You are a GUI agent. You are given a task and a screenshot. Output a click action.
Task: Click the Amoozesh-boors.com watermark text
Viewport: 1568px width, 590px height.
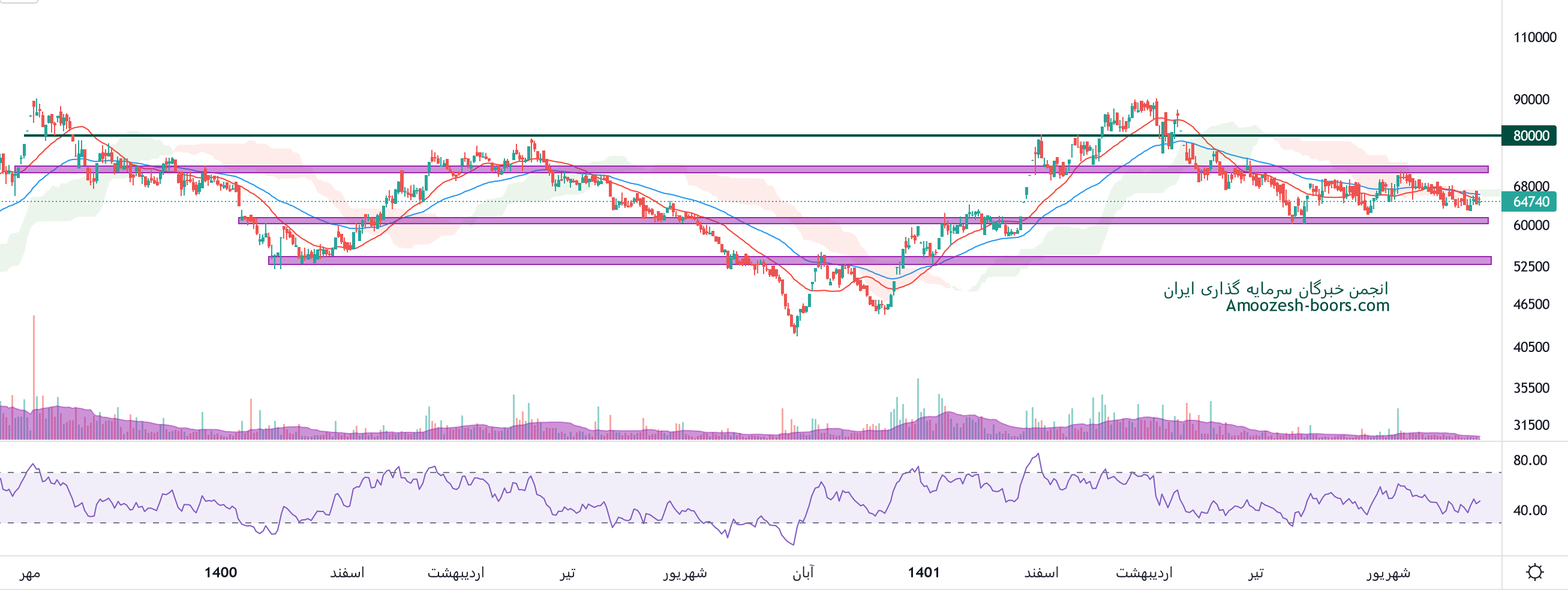pos(1307,305)
